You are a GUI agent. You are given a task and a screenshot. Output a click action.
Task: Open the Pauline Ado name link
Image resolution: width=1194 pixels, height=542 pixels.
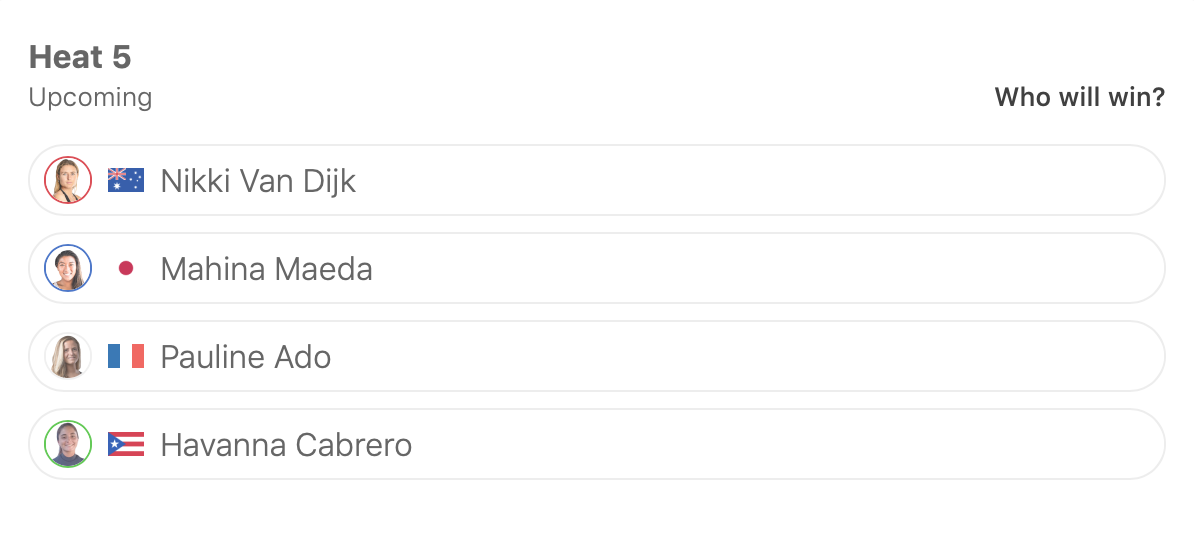tap(245, 357)
